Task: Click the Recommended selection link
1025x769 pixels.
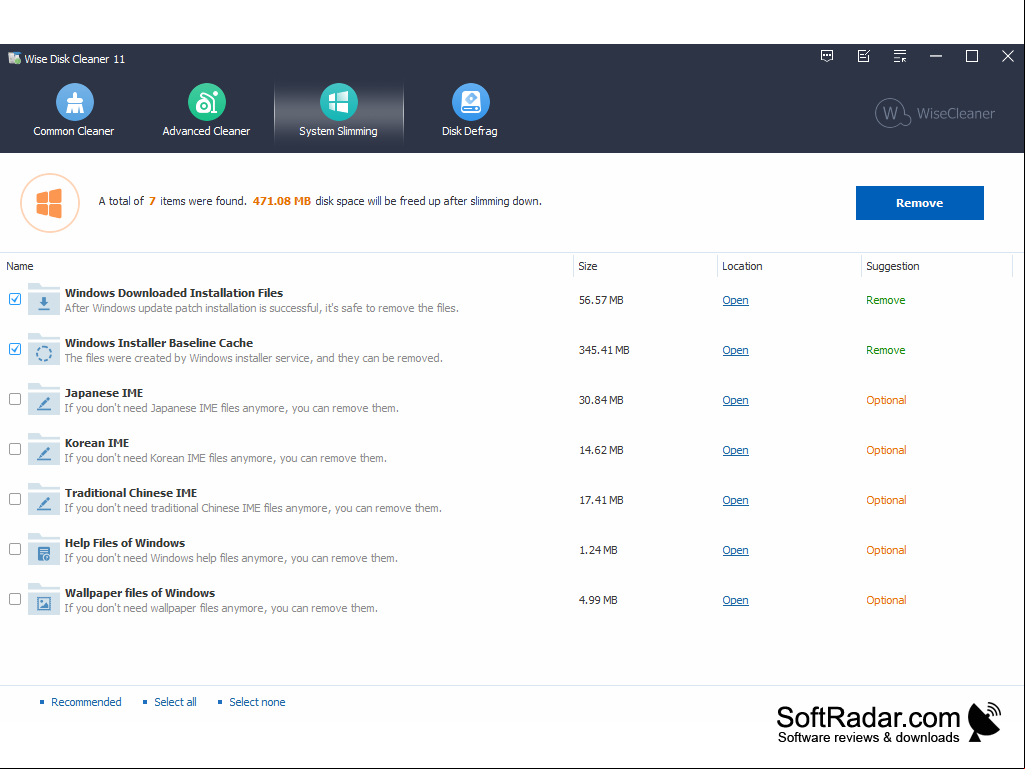Action: (x=86, y=702)
